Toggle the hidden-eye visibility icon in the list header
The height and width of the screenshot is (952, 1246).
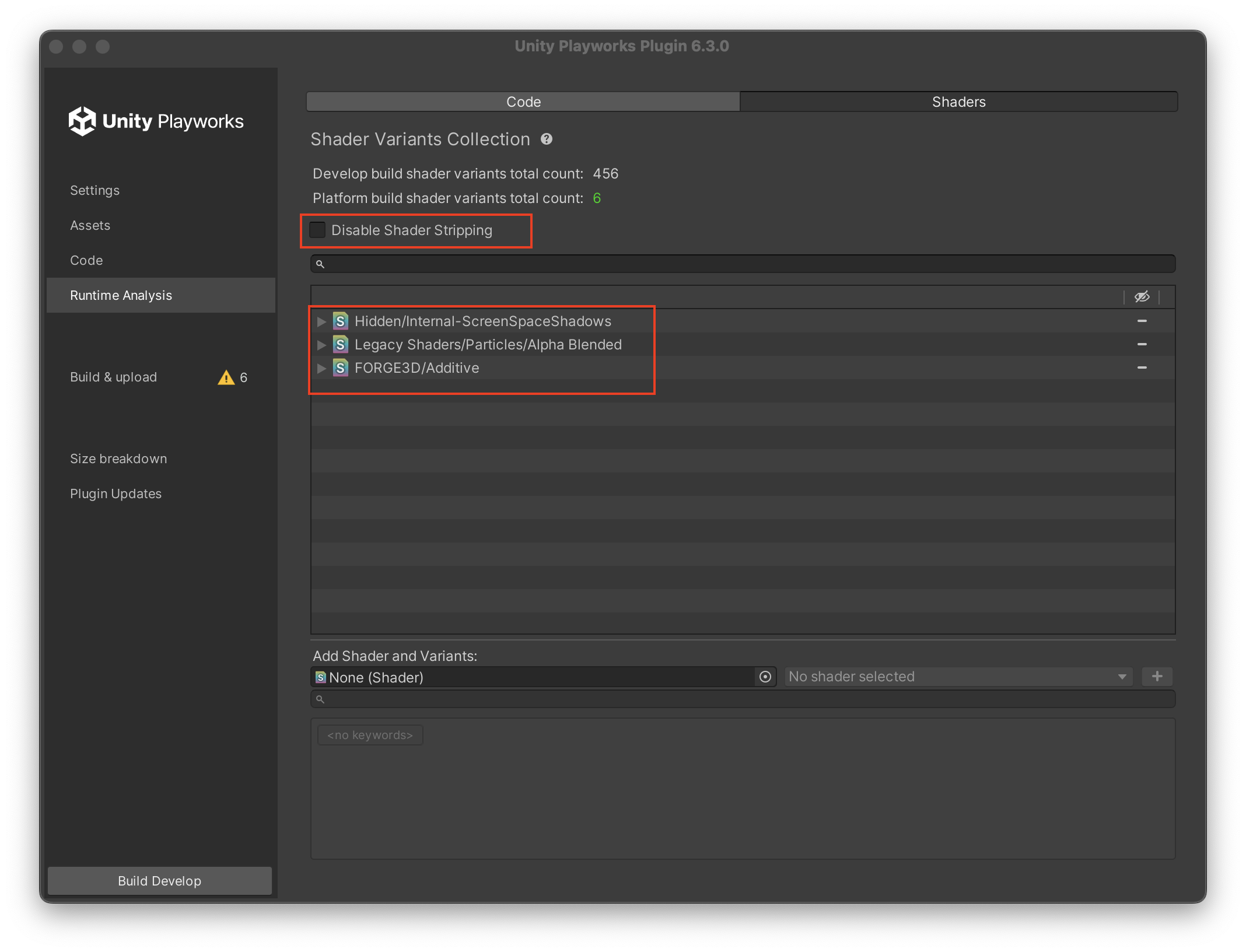click(x=1142, y=297)
